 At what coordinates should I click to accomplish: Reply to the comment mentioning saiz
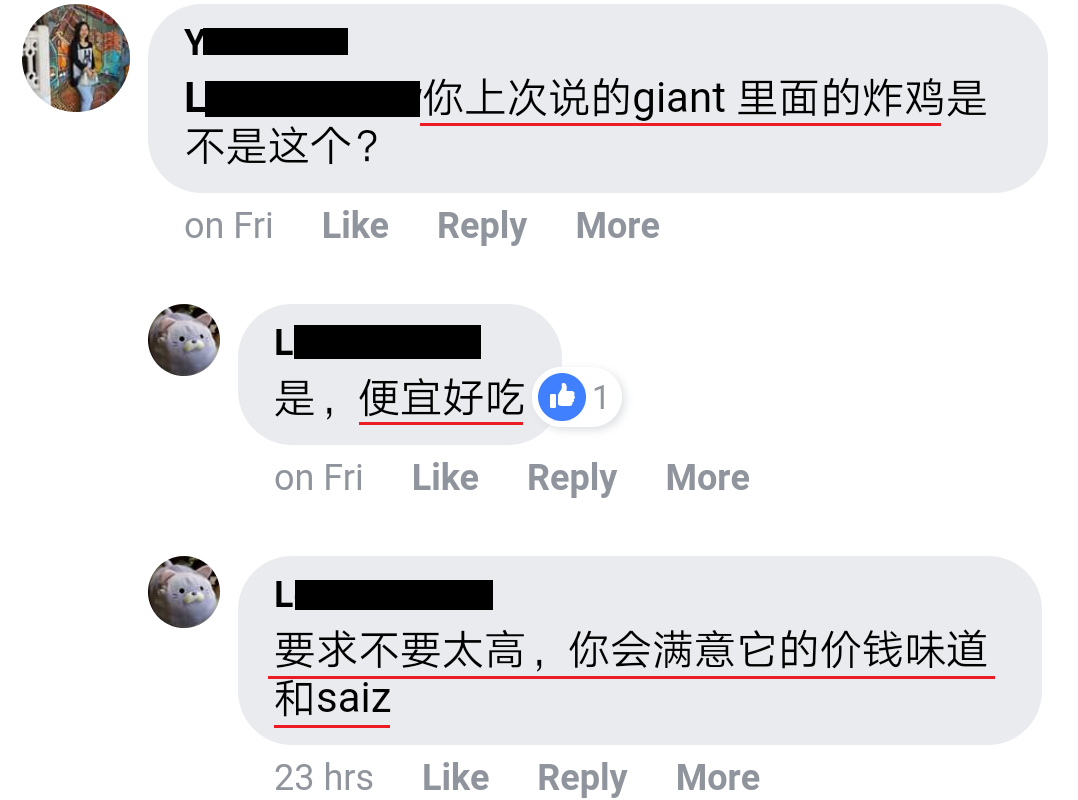click(582, 778)
